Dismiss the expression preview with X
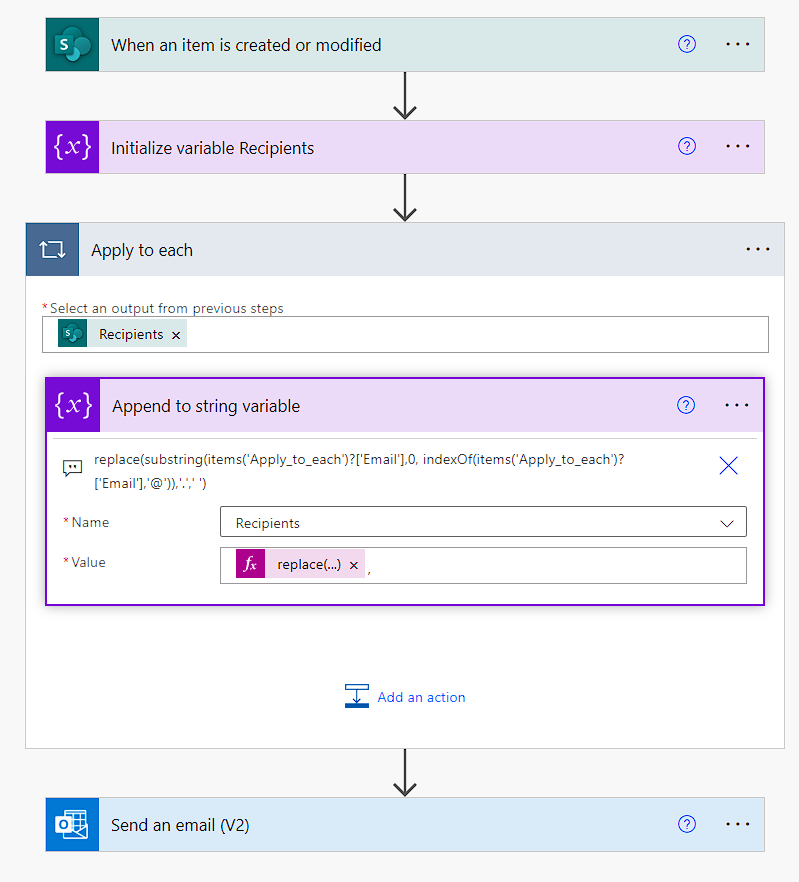Viewport: 799px width, 882px height. click(728, 465)
